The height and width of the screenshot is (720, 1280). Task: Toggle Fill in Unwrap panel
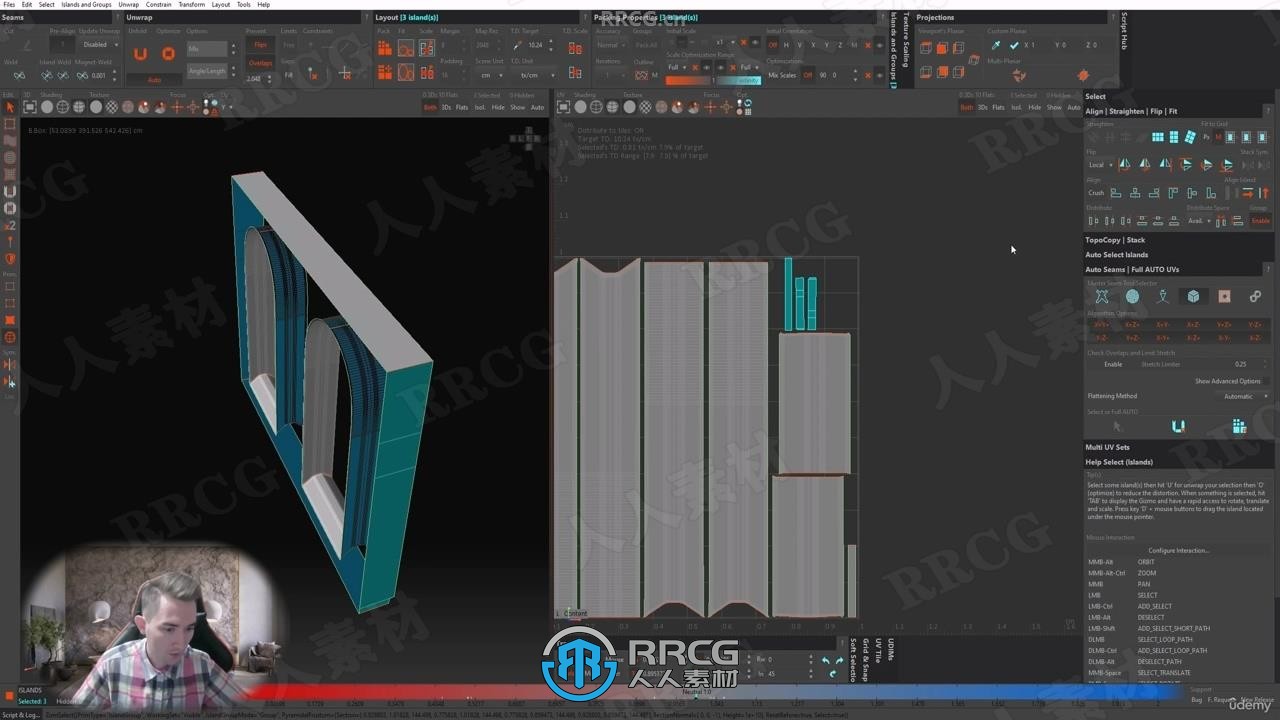[289, 75]
